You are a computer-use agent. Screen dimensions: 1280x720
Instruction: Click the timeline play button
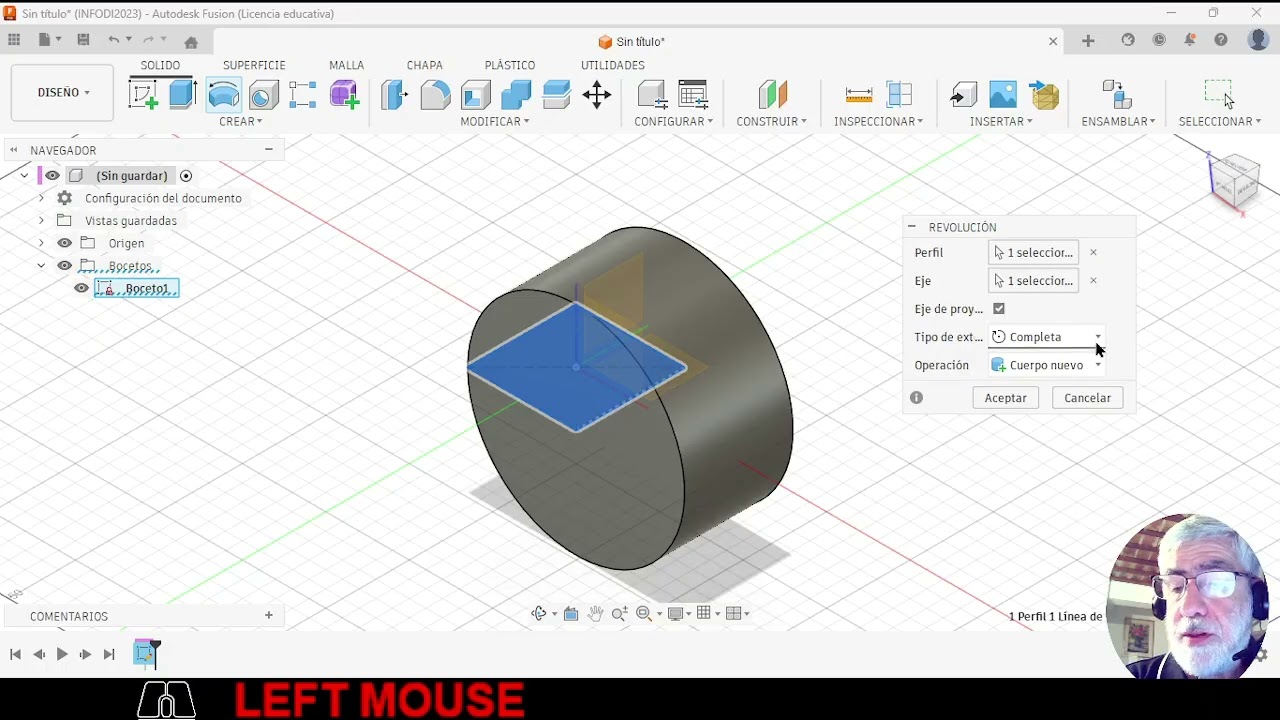[x=62, y=654]
